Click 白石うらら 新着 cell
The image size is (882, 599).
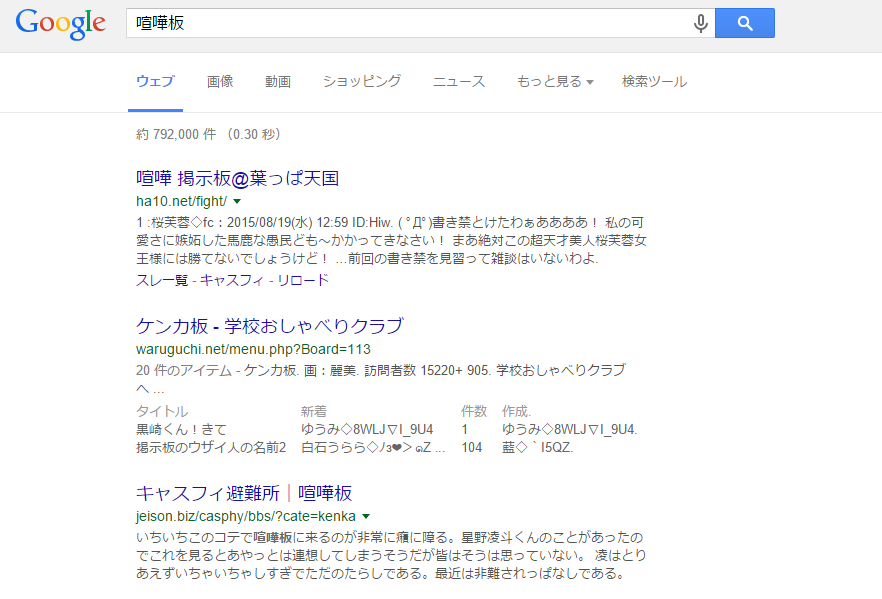coord(373,448)
